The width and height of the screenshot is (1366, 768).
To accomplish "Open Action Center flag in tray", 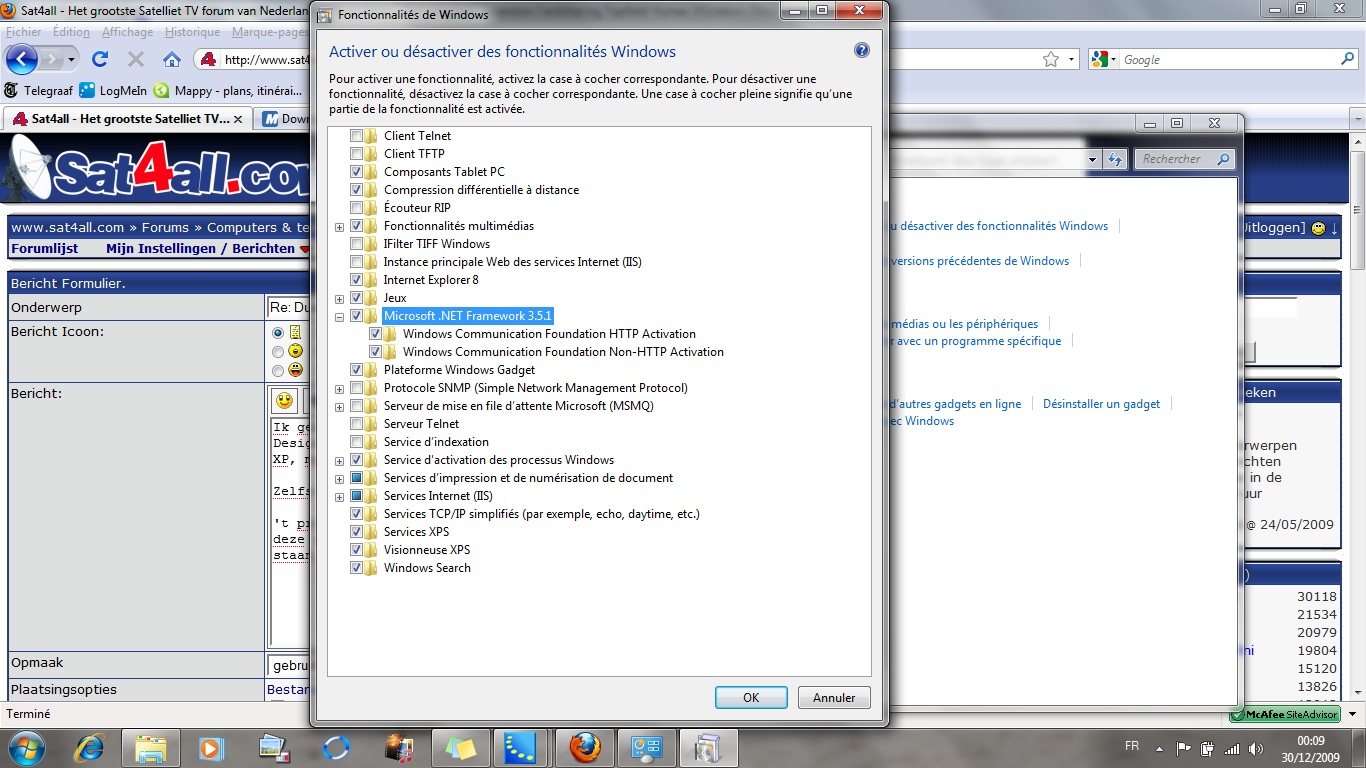I will coord(1185,748).
